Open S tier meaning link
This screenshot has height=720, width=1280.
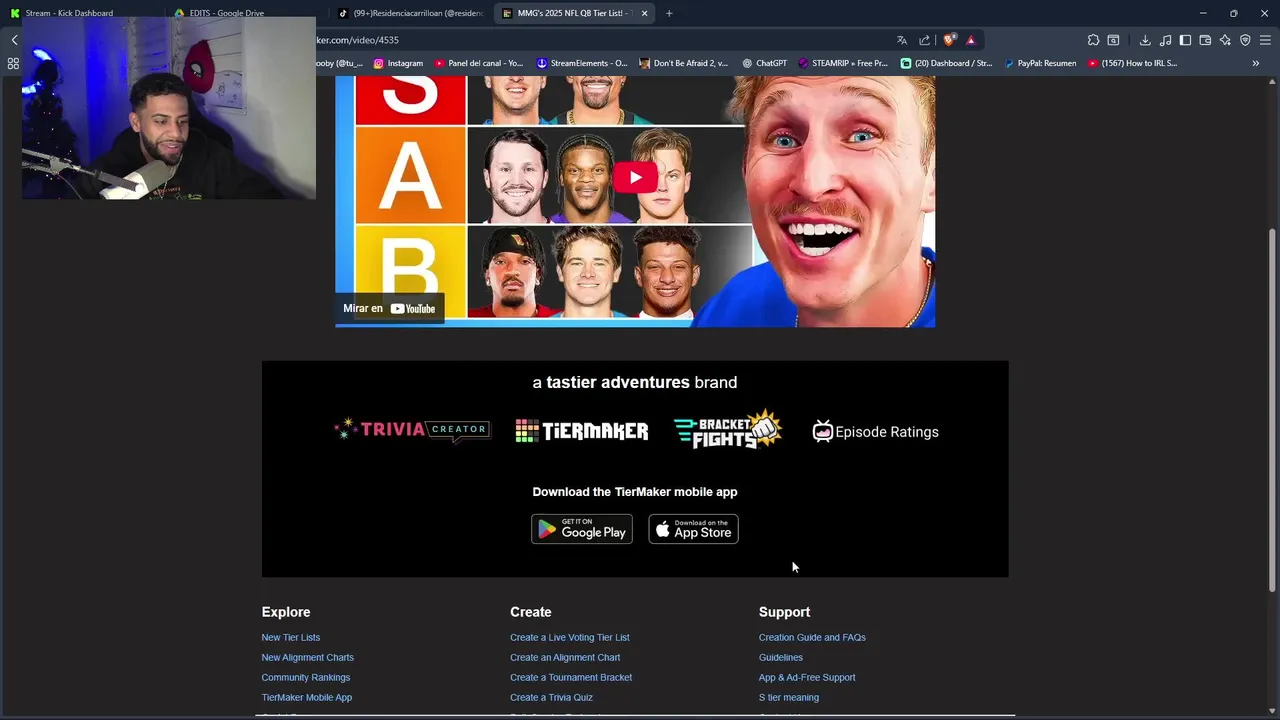click(x=789, y=697)
